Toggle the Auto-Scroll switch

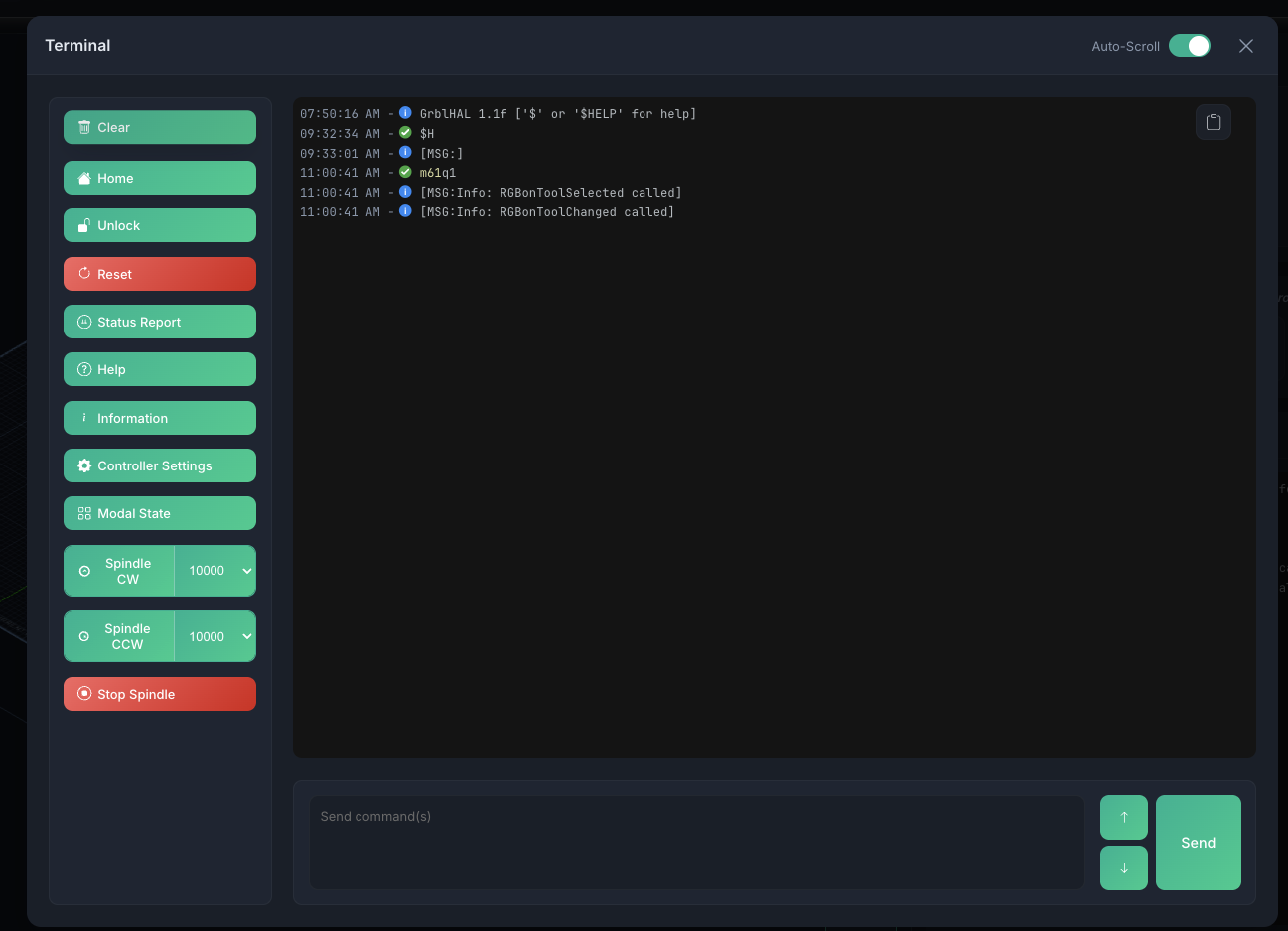(1190, 46)
